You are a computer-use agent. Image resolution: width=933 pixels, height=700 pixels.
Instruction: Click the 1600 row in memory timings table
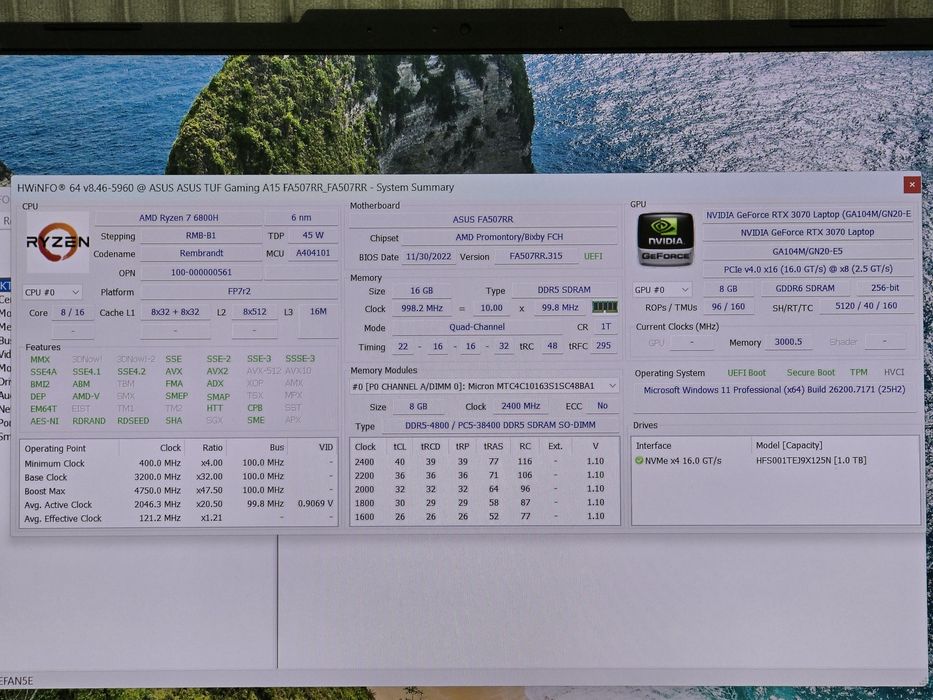click(x=484, y=517)
